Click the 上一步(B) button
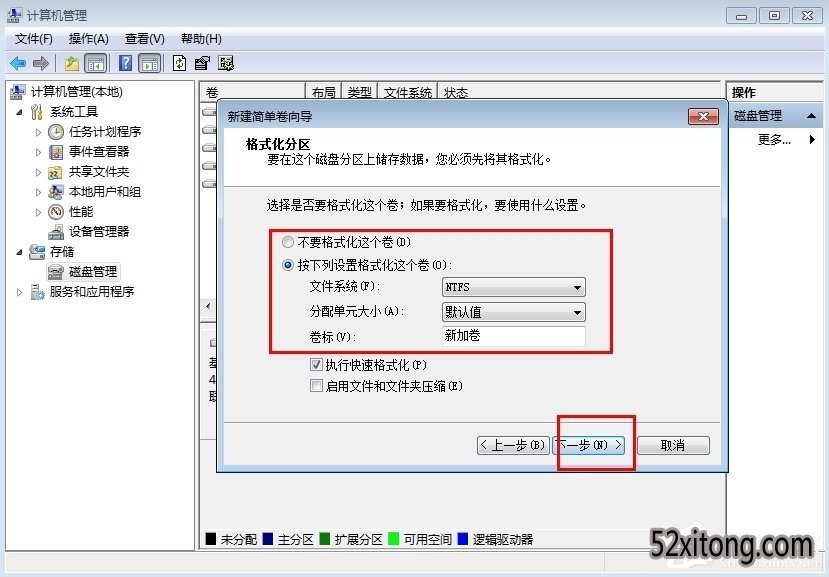This screenshot has height=577, width=829. [513, 445]
